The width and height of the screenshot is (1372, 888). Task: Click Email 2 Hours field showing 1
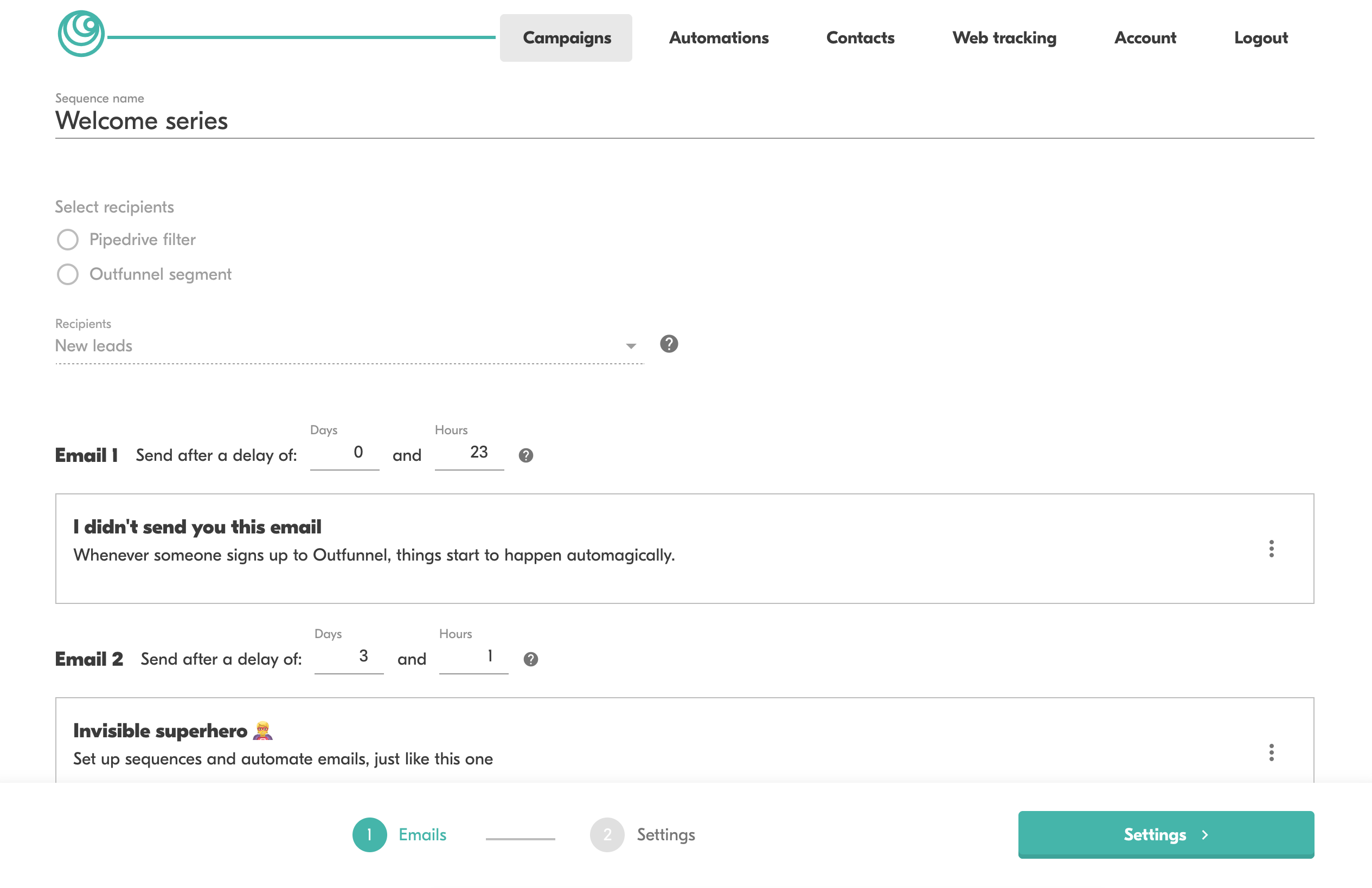click(474, 657)
